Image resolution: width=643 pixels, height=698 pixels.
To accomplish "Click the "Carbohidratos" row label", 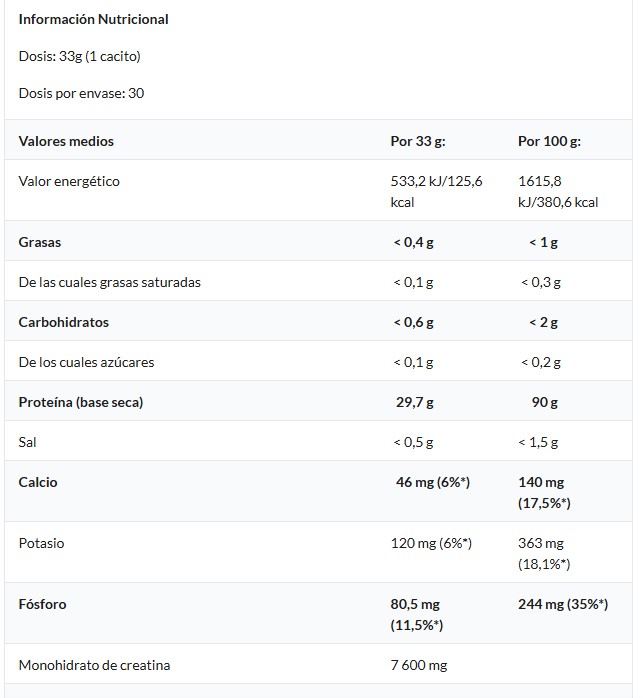I will tap(64, 322).
